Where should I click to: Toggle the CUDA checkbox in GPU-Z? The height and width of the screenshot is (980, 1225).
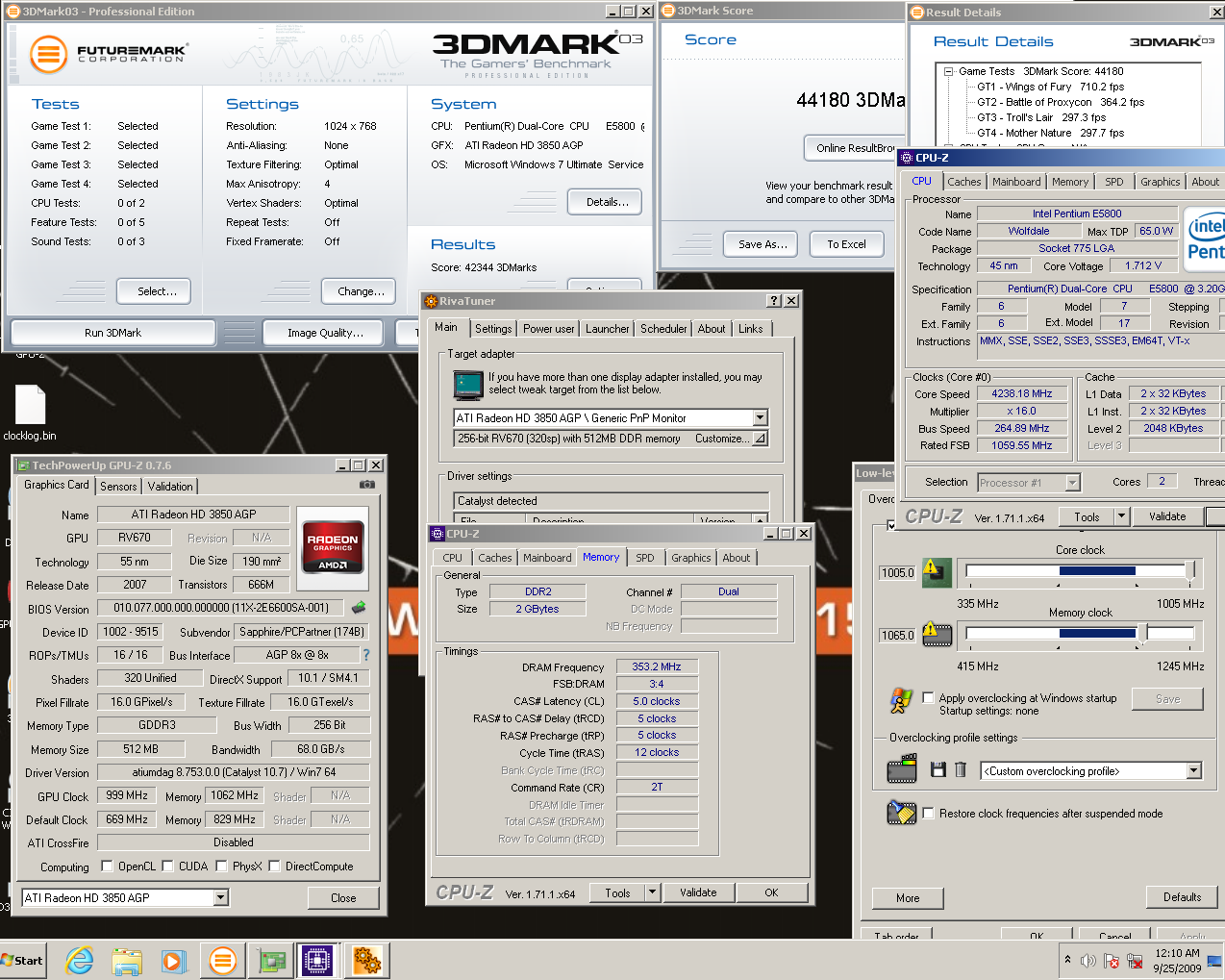pyautogui.click(x=167, y=866)
